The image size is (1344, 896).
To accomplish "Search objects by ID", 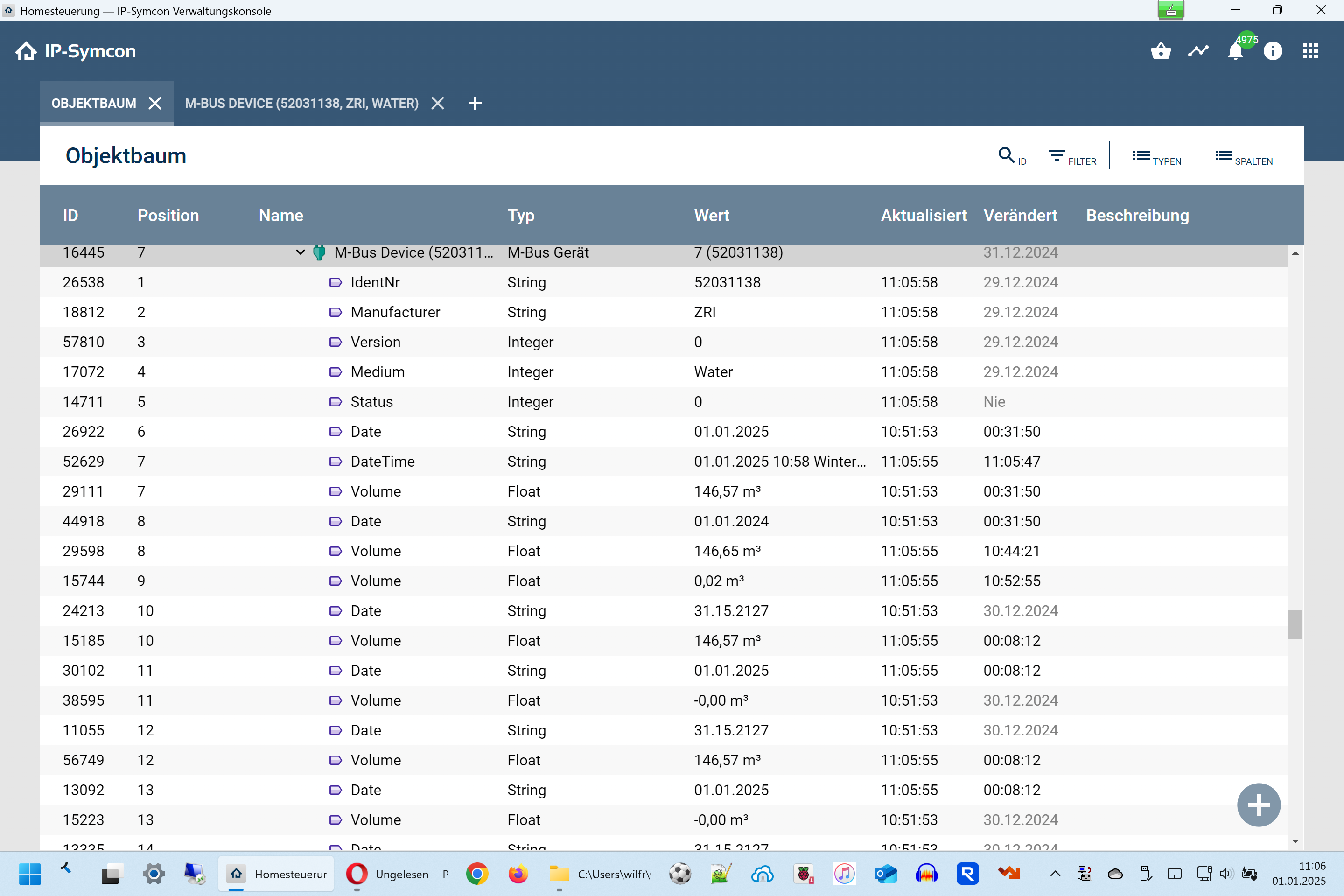I will pos(1012,156).
